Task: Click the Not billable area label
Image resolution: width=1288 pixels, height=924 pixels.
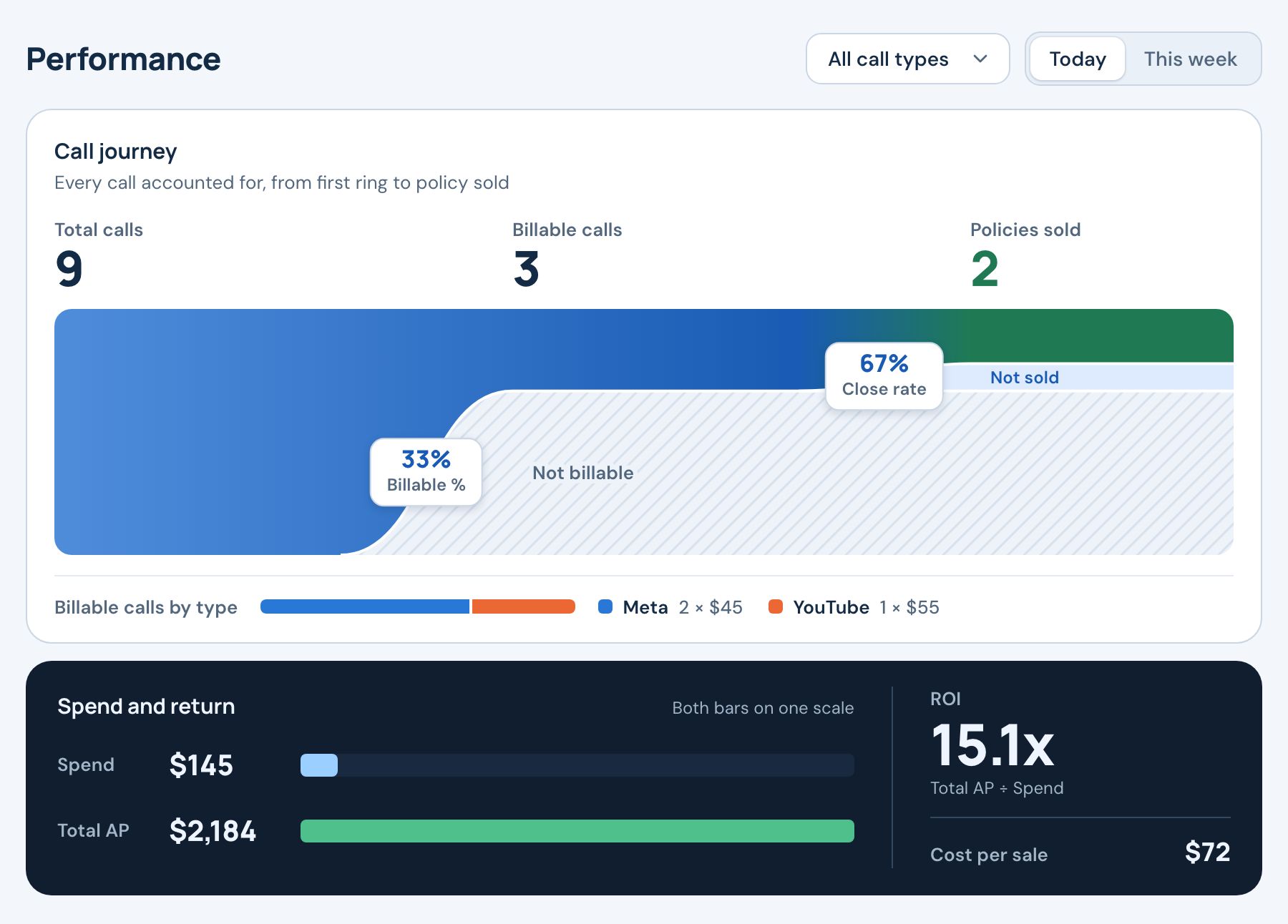Action: pyautogui.click(x=582, y=473)
